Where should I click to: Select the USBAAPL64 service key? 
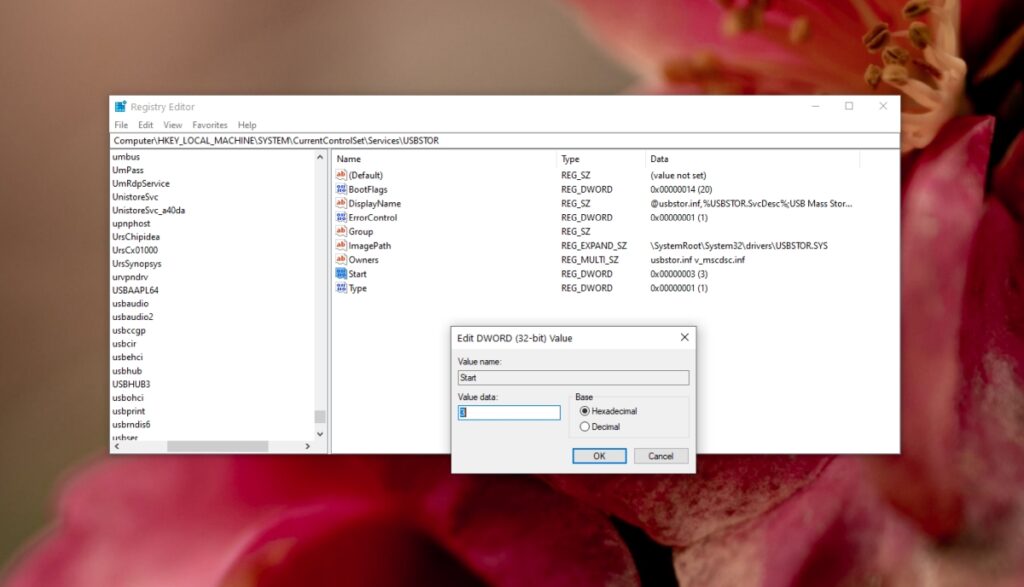134,290
